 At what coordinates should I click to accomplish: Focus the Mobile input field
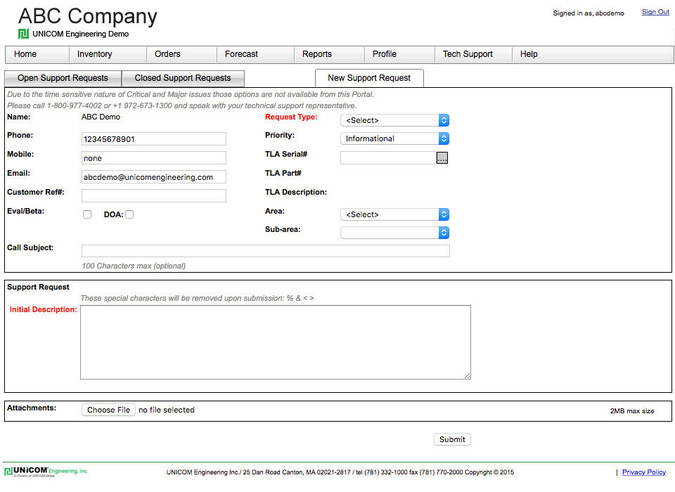[x=154, y=158]
